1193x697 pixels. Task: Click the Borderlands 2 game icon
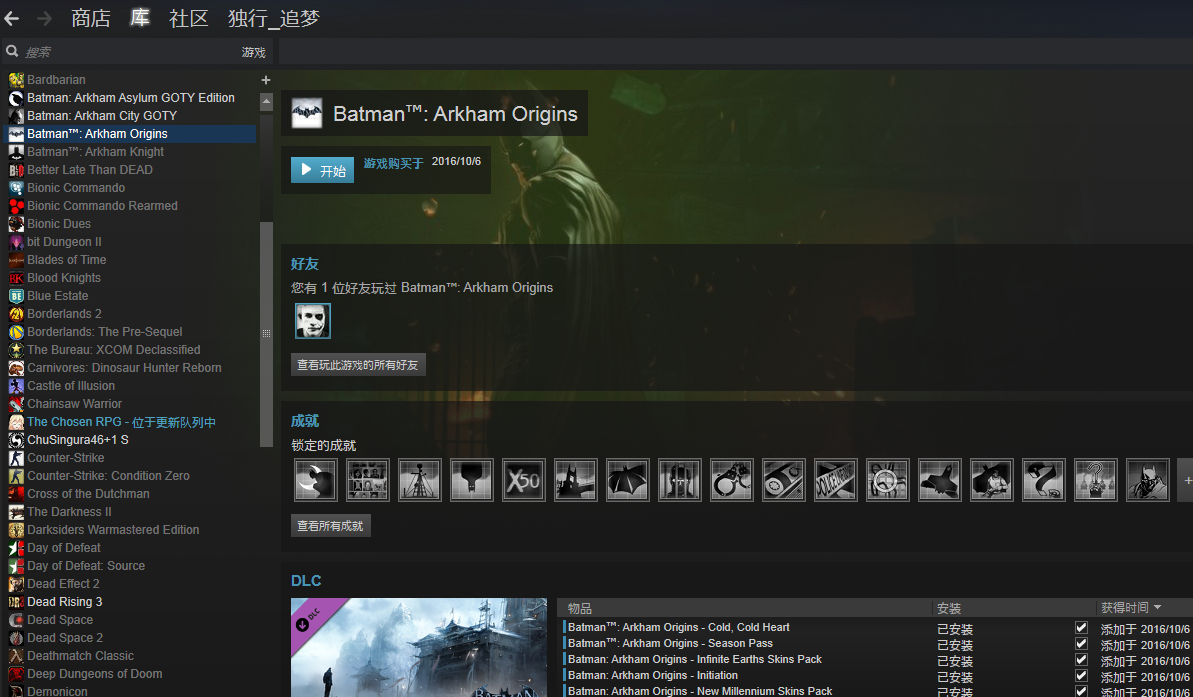coord(16,313)
